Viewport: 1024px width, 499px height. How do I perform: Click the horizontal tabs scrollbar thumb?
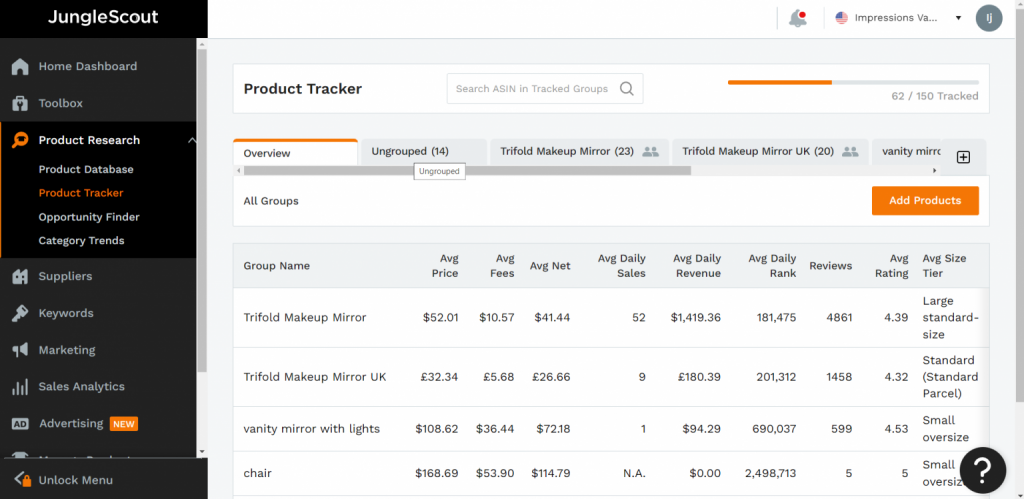click(467, 170)
